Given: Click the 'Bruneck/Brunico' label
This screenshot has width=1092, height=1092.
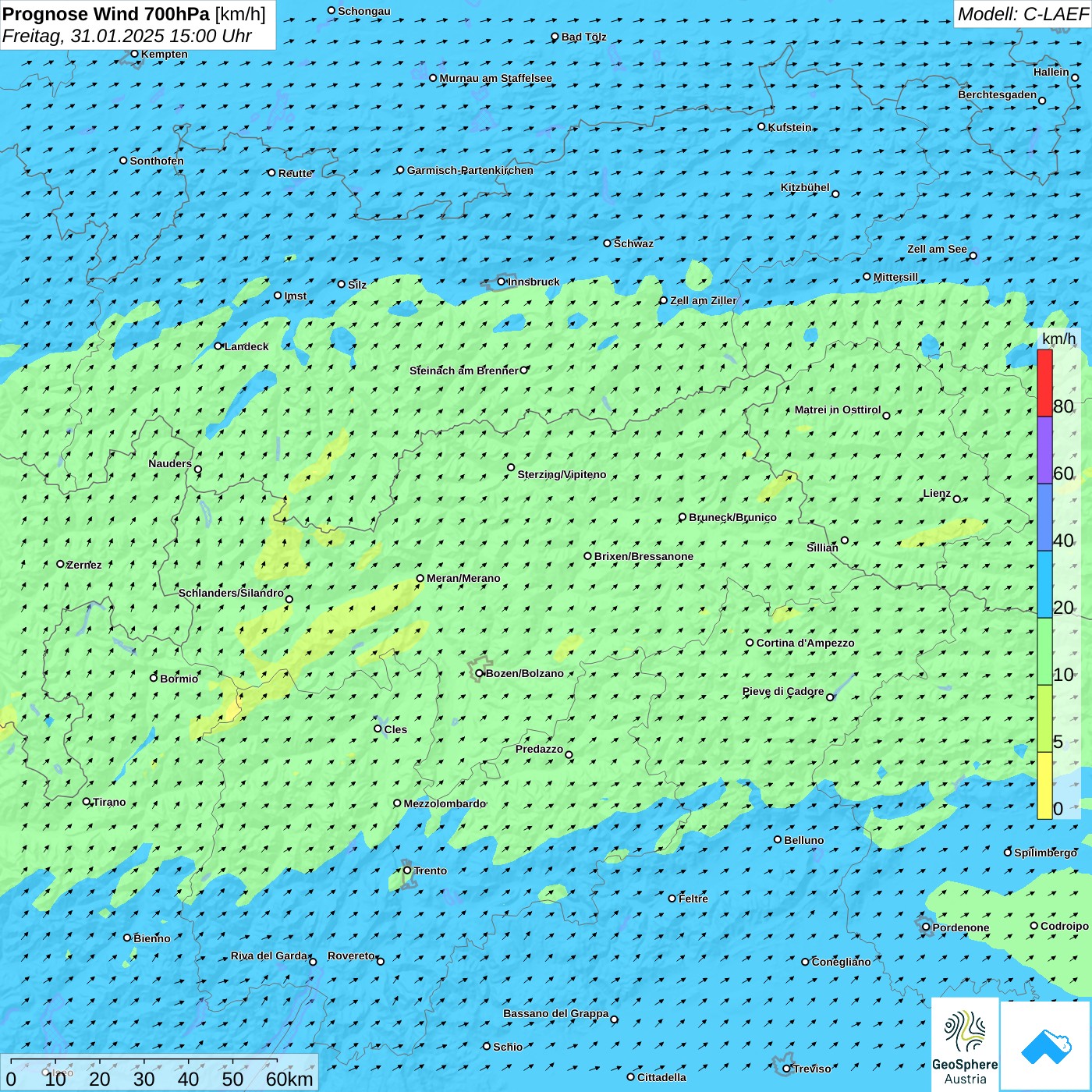Looking at the screenshot, I should tap(732, 517).
